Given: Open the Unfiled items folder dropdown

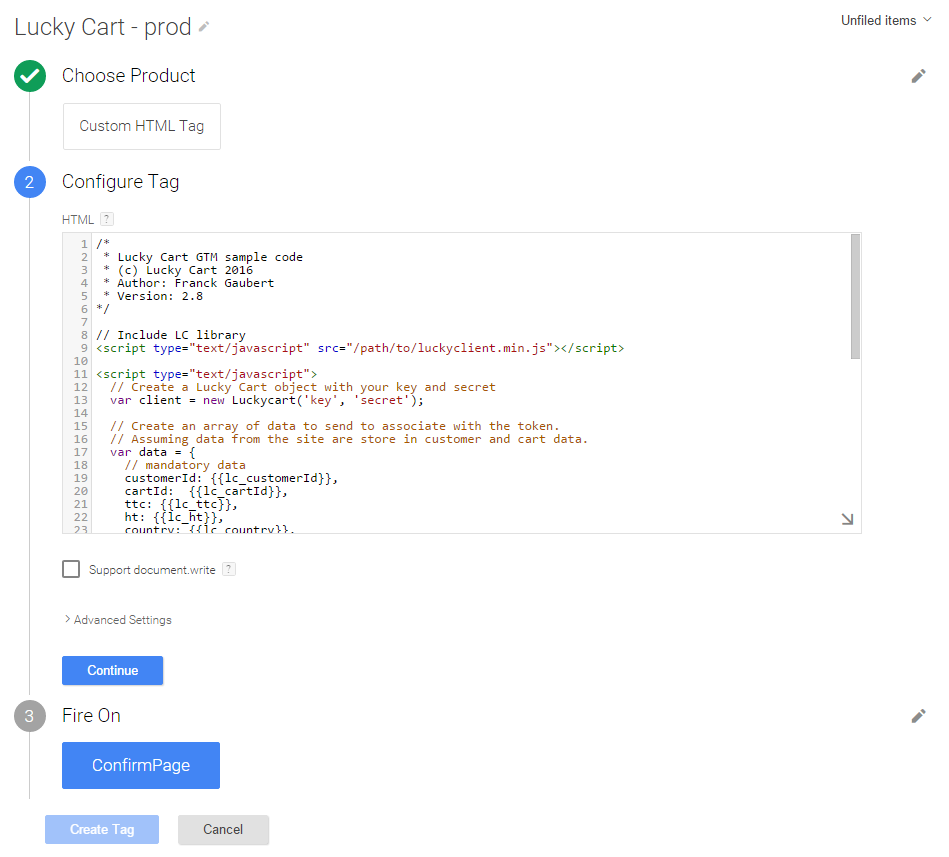Looking at the screenshot, I should pyautogui.click(x=886, y=20).
